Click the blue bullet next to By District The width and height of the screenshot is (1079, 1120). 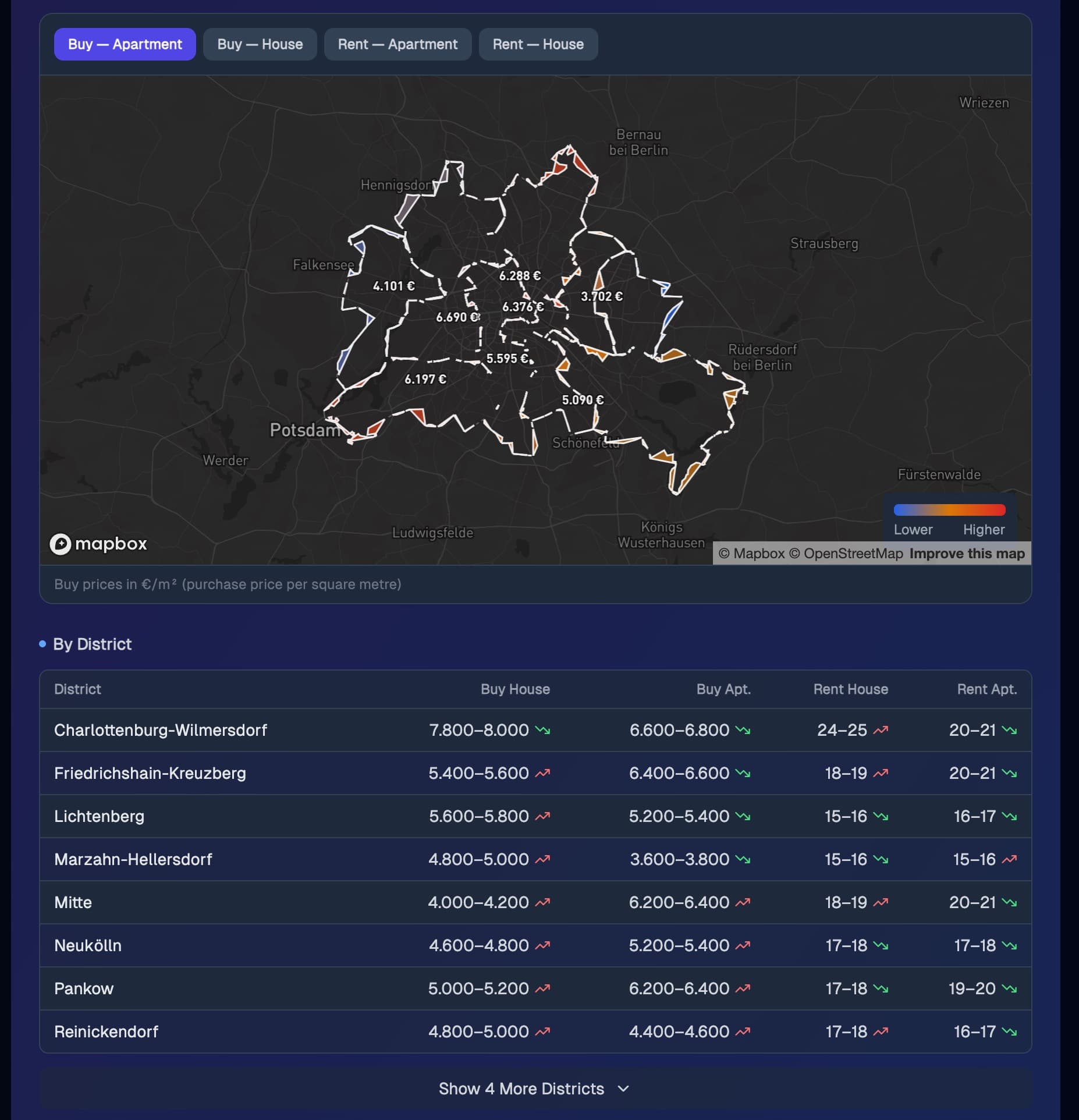[x=42, y=644]
